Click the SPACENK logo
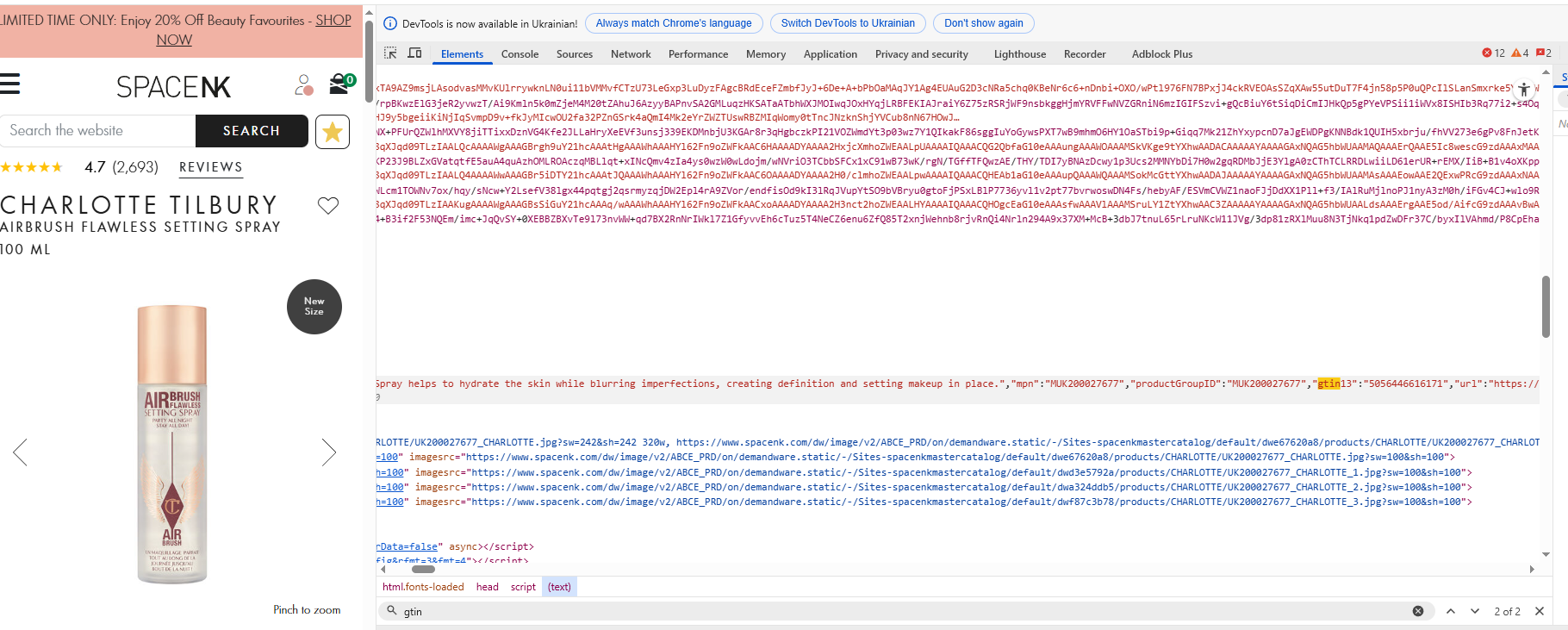Image resolution: width=1568 pixels, height=630 pixels. [174, 87]
